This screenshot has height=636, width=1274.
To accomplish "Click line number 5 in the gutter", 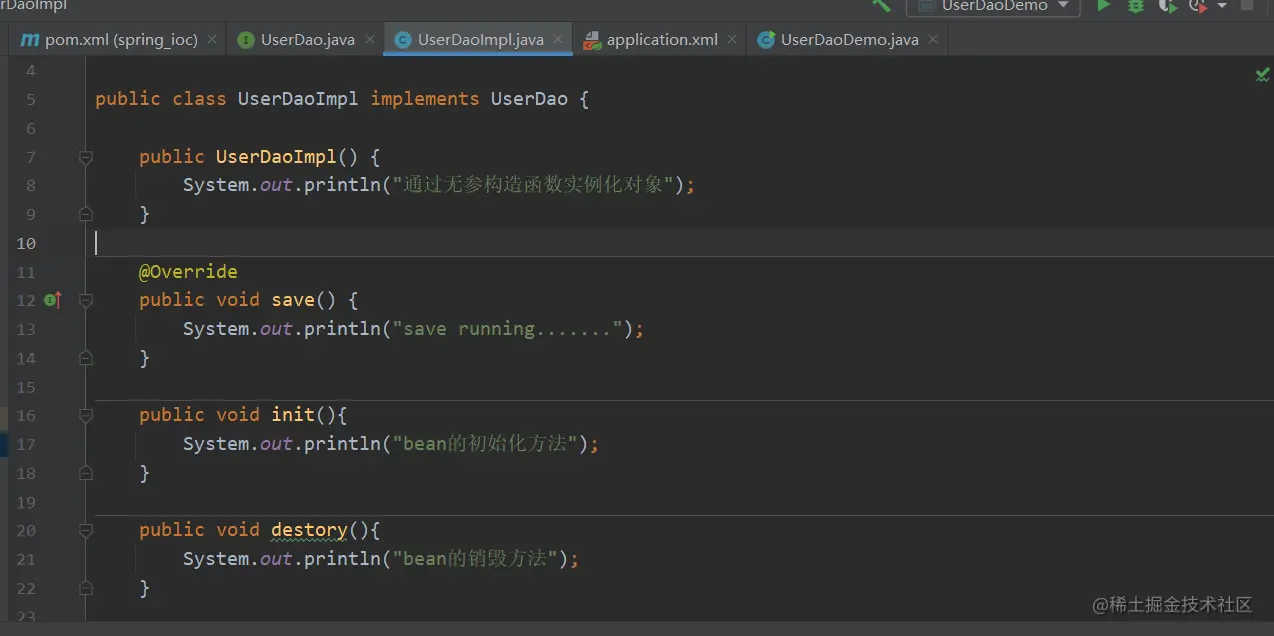I will tap(31, 99).
